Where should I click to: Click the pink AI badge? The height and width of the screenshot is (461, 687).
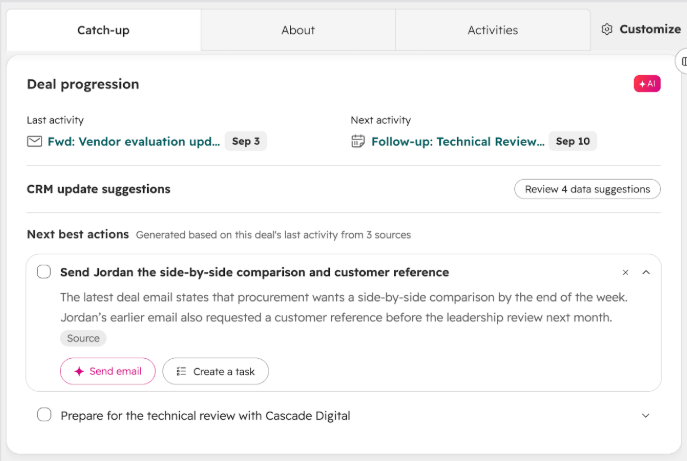click(647, 84)
